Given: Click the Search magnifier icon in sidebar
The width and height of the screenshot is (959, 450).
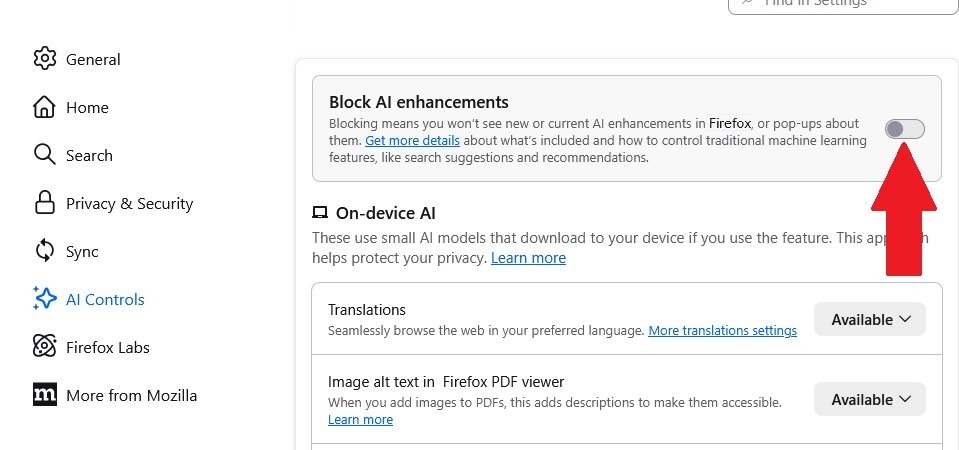Looking at the screenshot, I should click(x=44, y=155).
